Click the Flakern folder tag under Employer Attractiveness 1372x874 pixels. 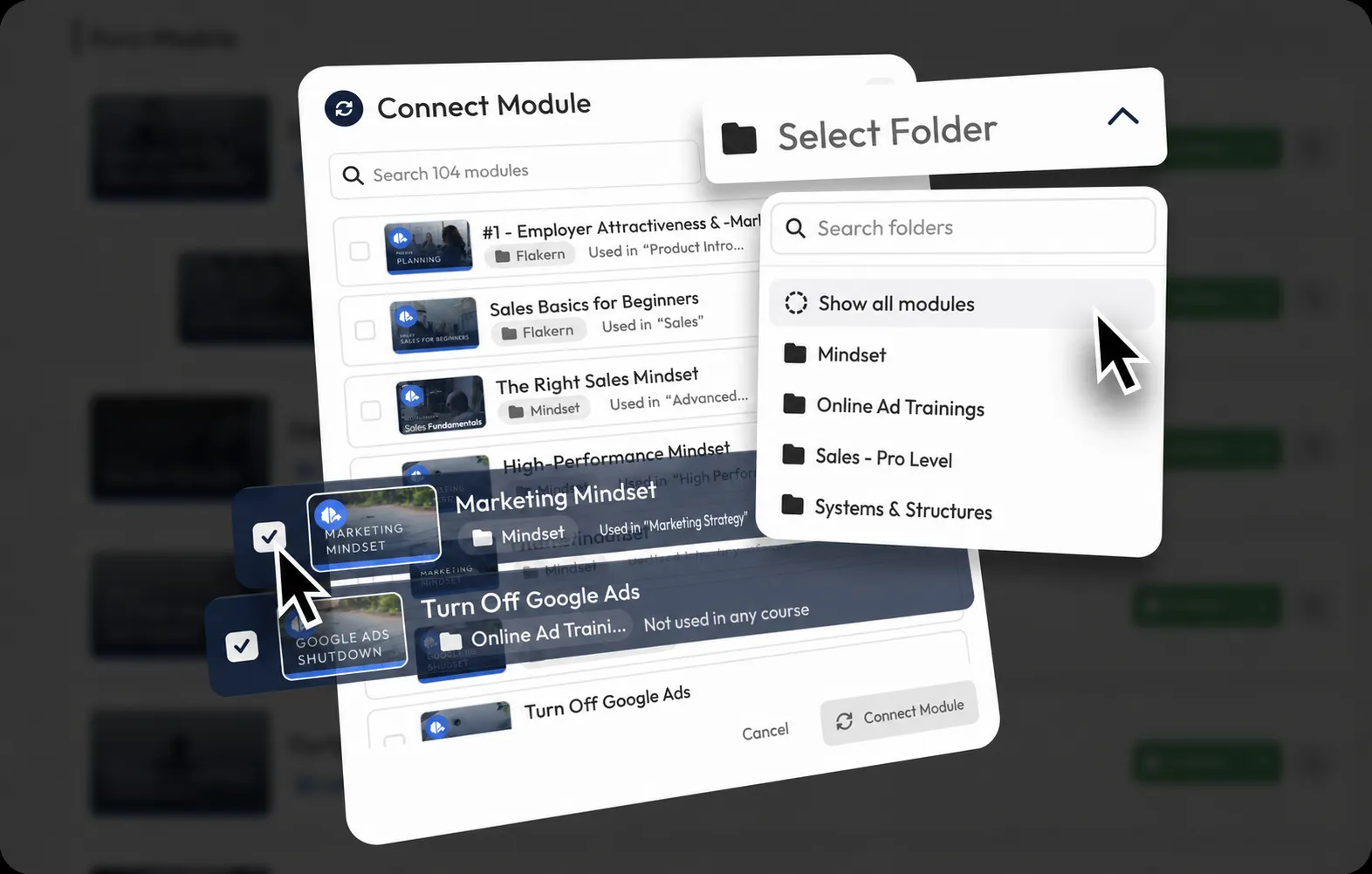(531, 255)
